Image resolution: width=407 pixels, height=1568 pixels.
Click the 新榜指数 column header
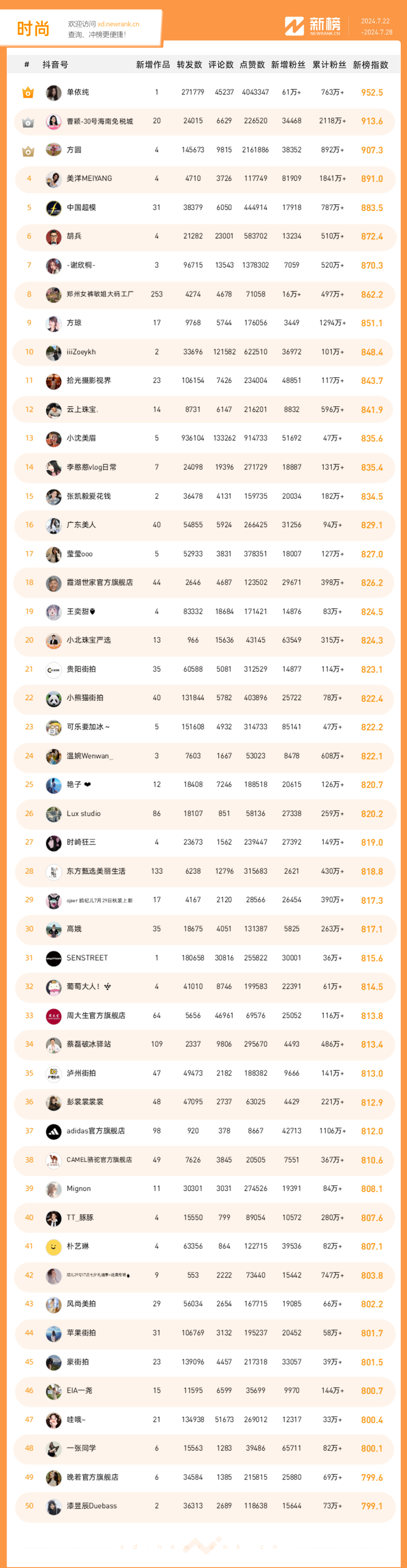[x=370, y=65]
